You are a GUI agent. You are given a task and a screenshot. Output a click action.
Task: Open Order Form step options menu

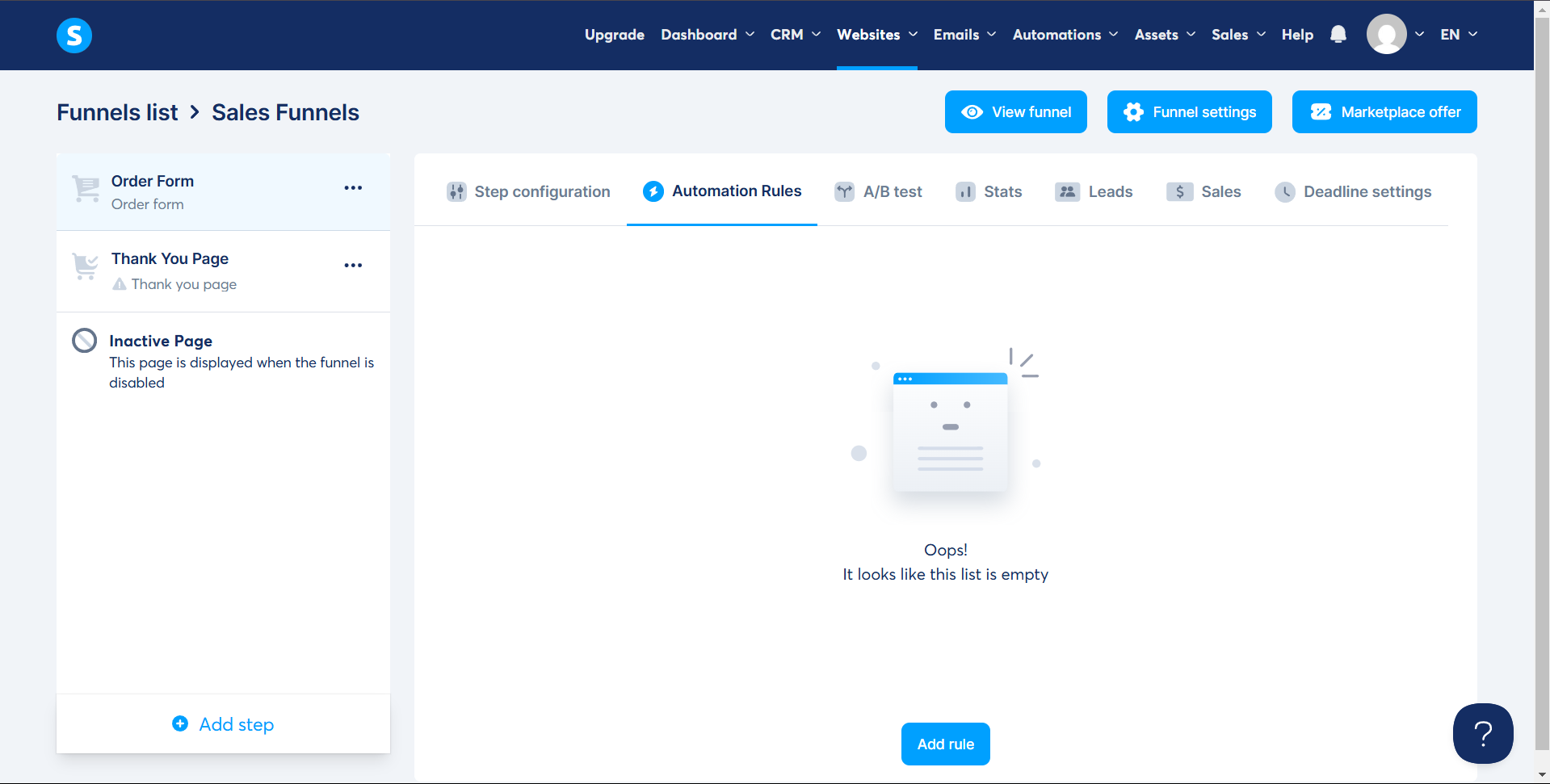353,188
